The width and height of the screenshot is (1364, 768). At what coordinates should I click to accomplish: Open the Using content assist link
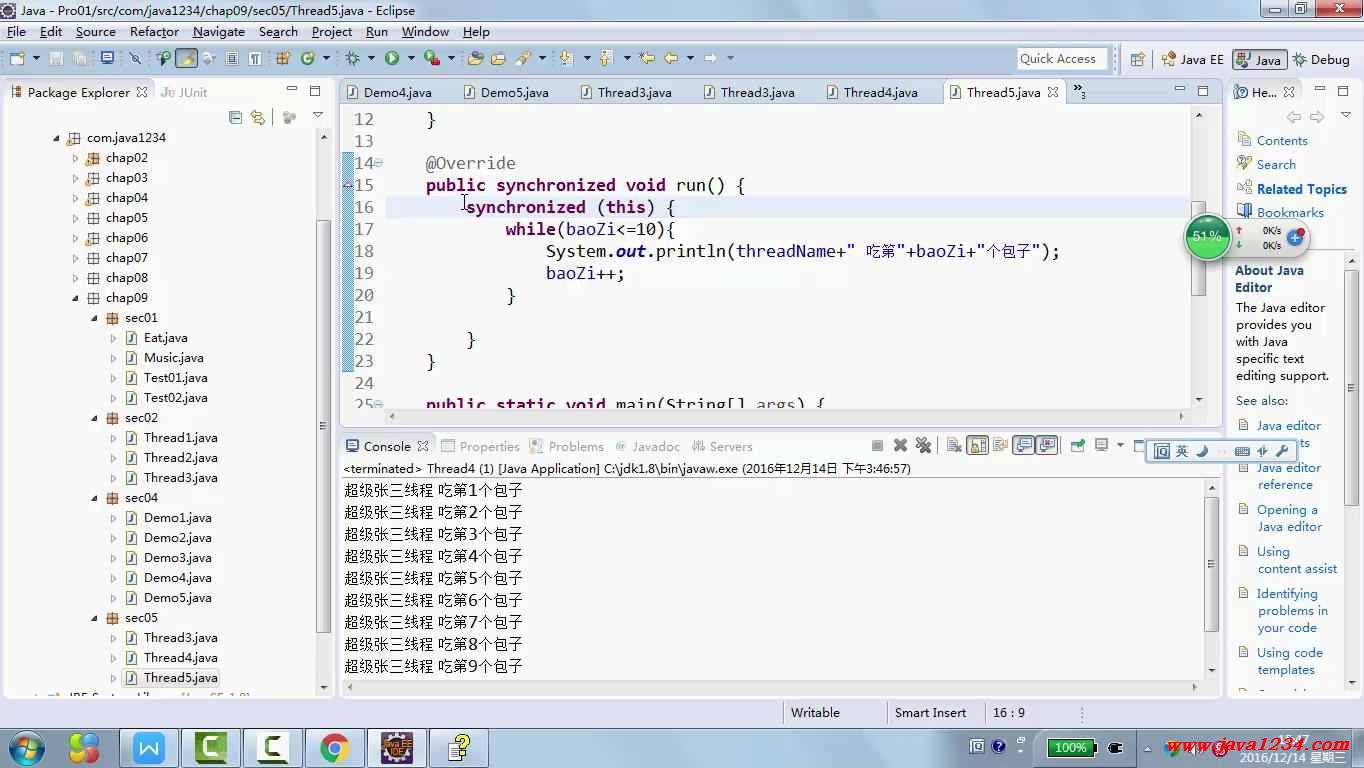point(1297,560)
